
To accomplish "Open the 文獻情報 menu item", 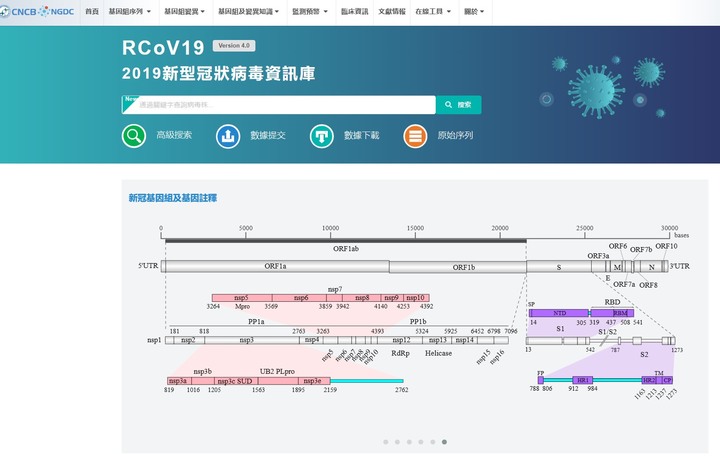I will (392, 11).
